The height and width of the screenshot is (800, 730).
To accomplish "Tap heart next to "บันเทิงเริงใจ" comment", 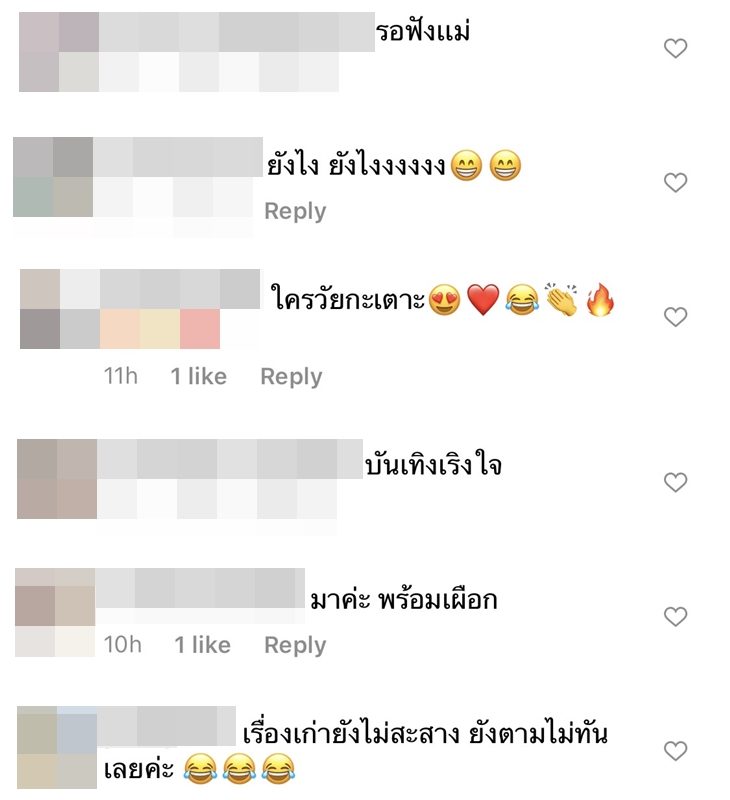I will tap(675, 482).
